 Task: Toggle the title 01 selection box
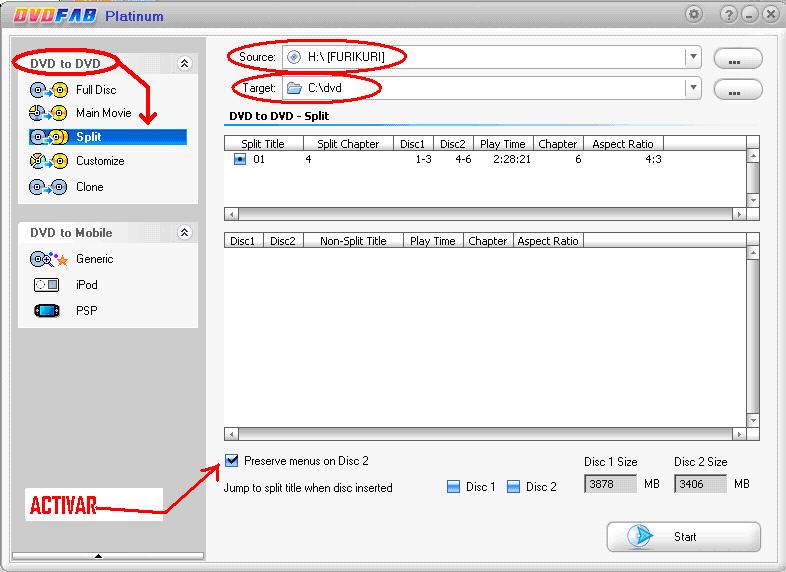[x=240, y=159]
